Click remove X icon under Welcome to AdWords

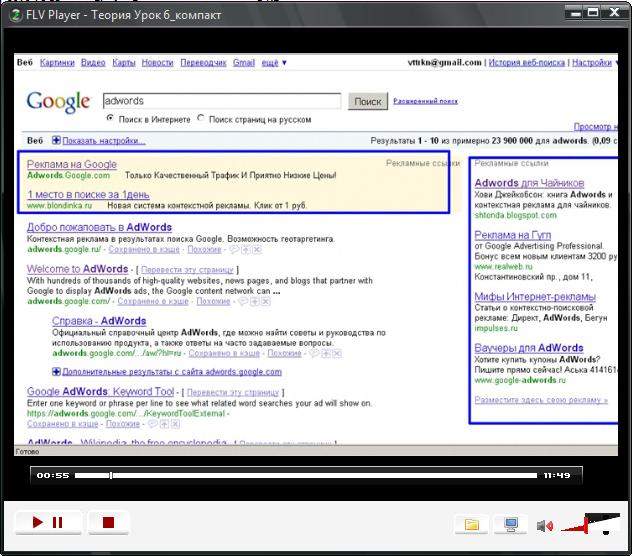(266, 301)
